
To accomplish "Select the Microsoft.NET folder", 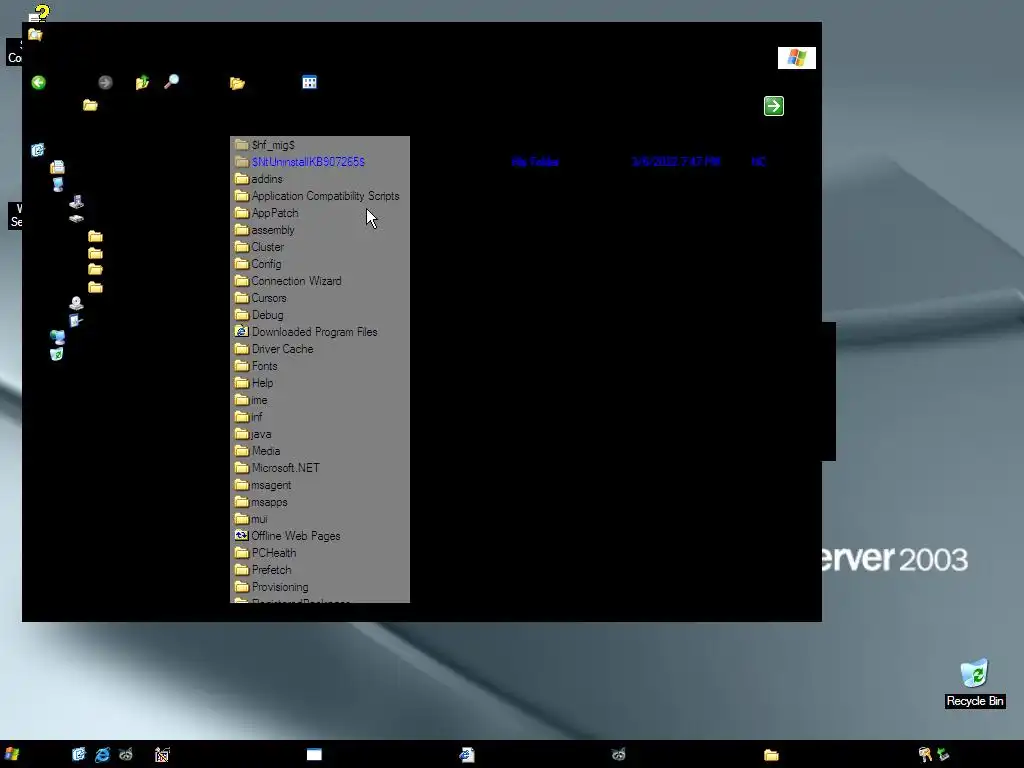I will point(278,468).
